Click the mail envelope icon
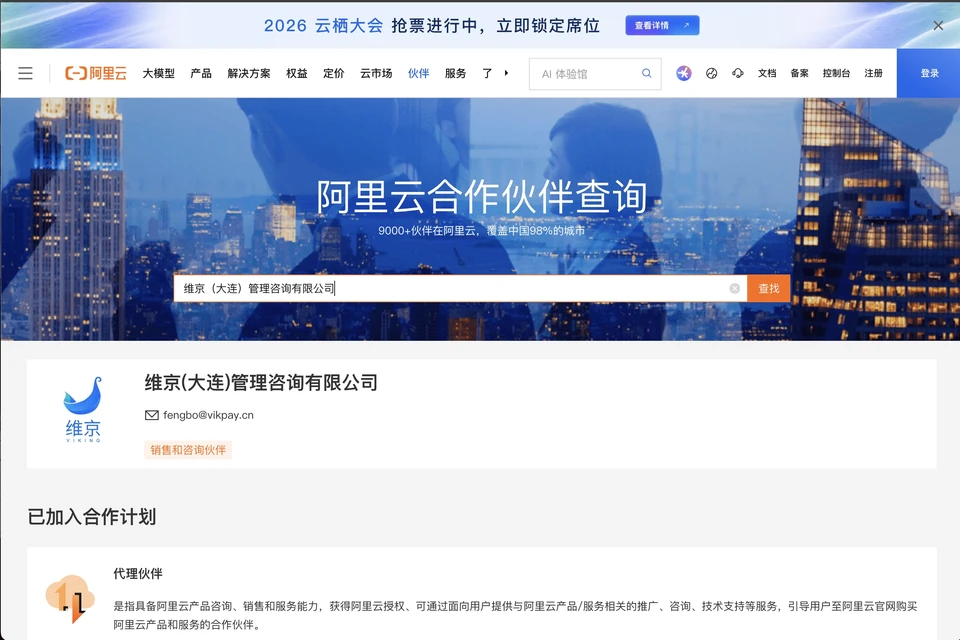This screenshot has height=640, width=960. pyautogui.click(x=151, y=415)
